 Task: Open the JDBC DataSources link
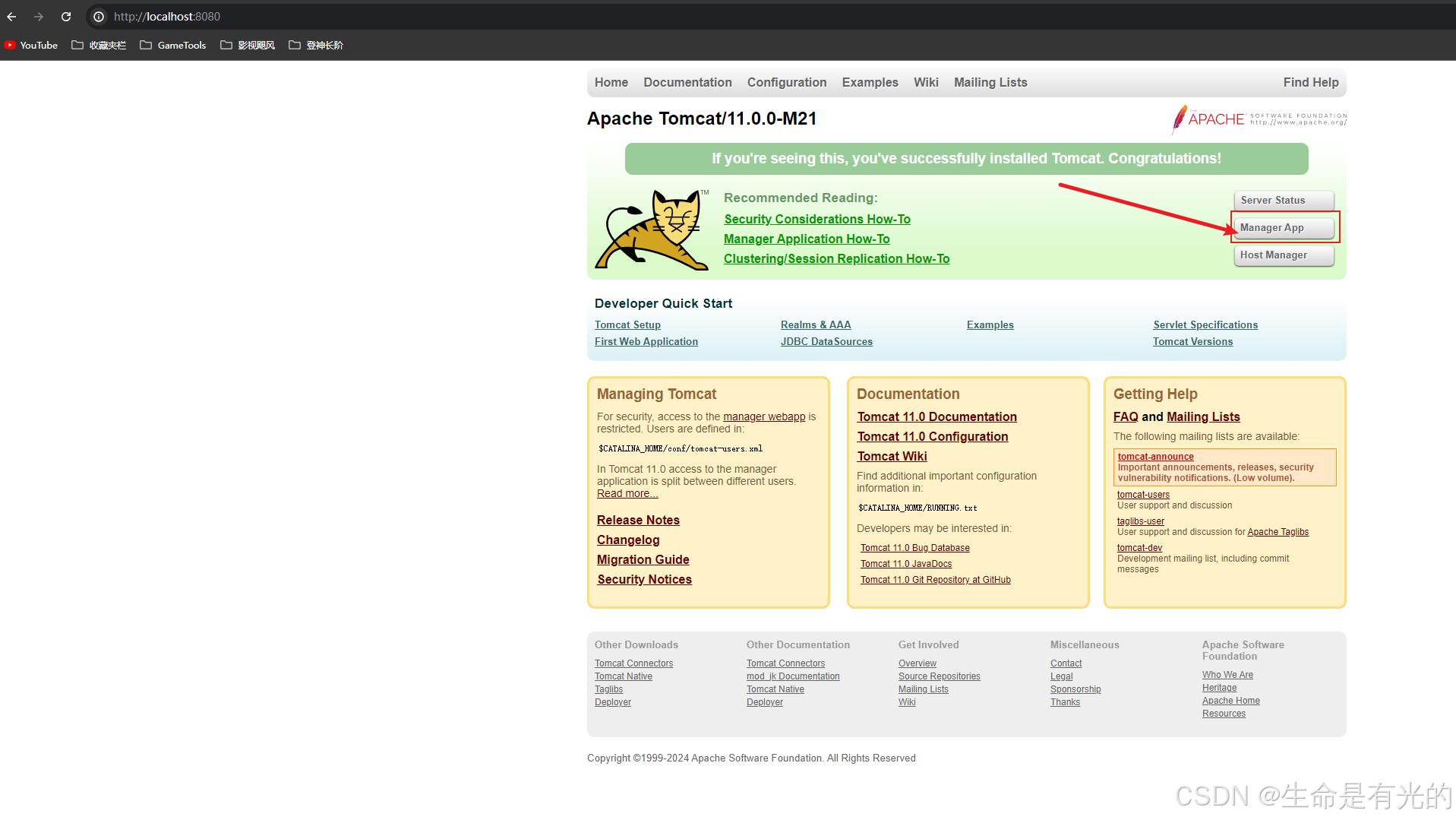[x=826, y=341]
